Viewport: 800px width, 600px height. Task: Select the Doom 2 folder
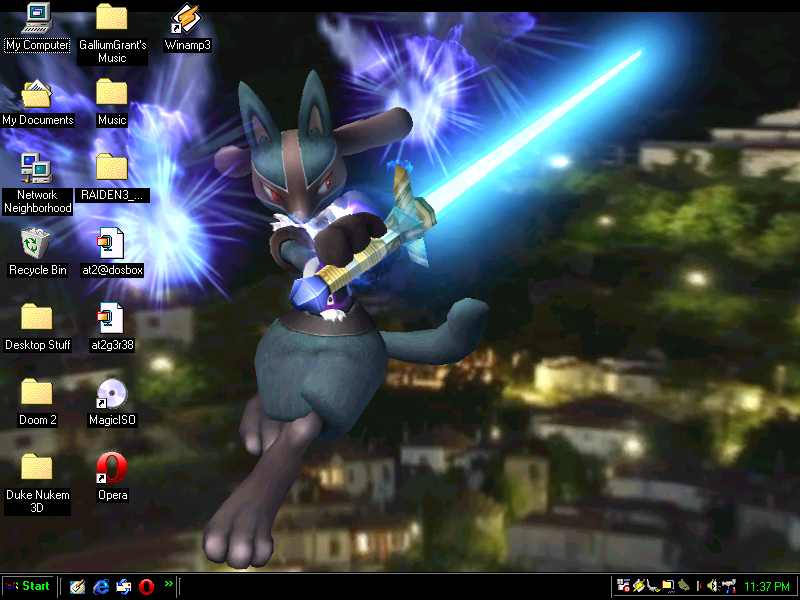click(37, 393)
